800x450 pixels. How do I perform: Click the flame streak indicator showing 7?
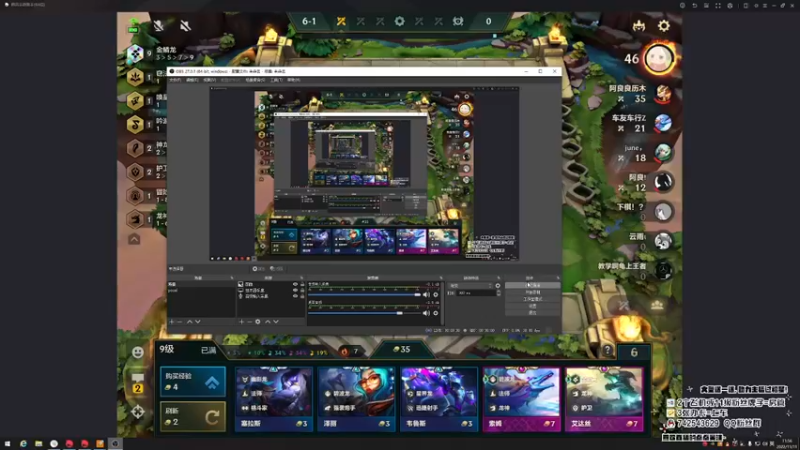pos(349,351)
